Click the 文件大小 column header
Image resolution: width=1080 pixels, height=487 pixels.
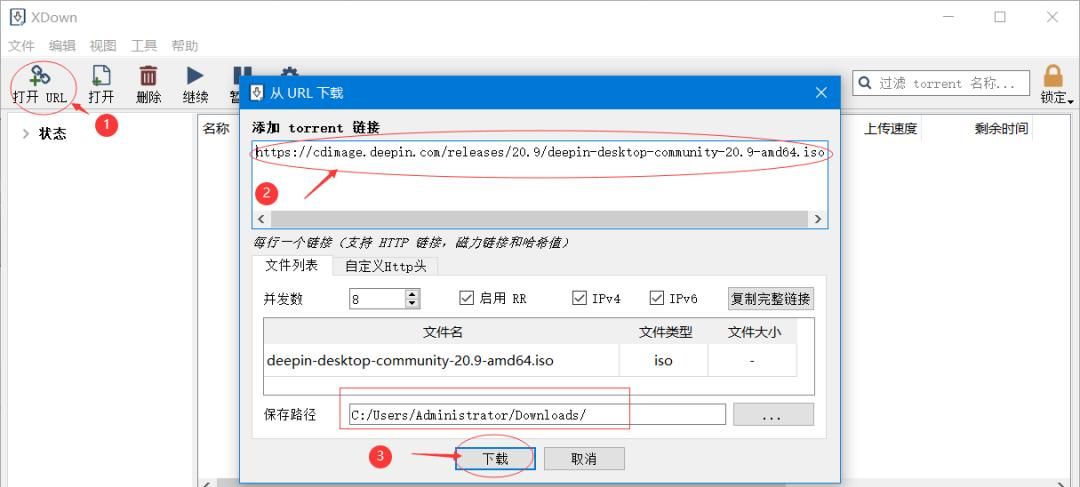(x=753, y=332)
